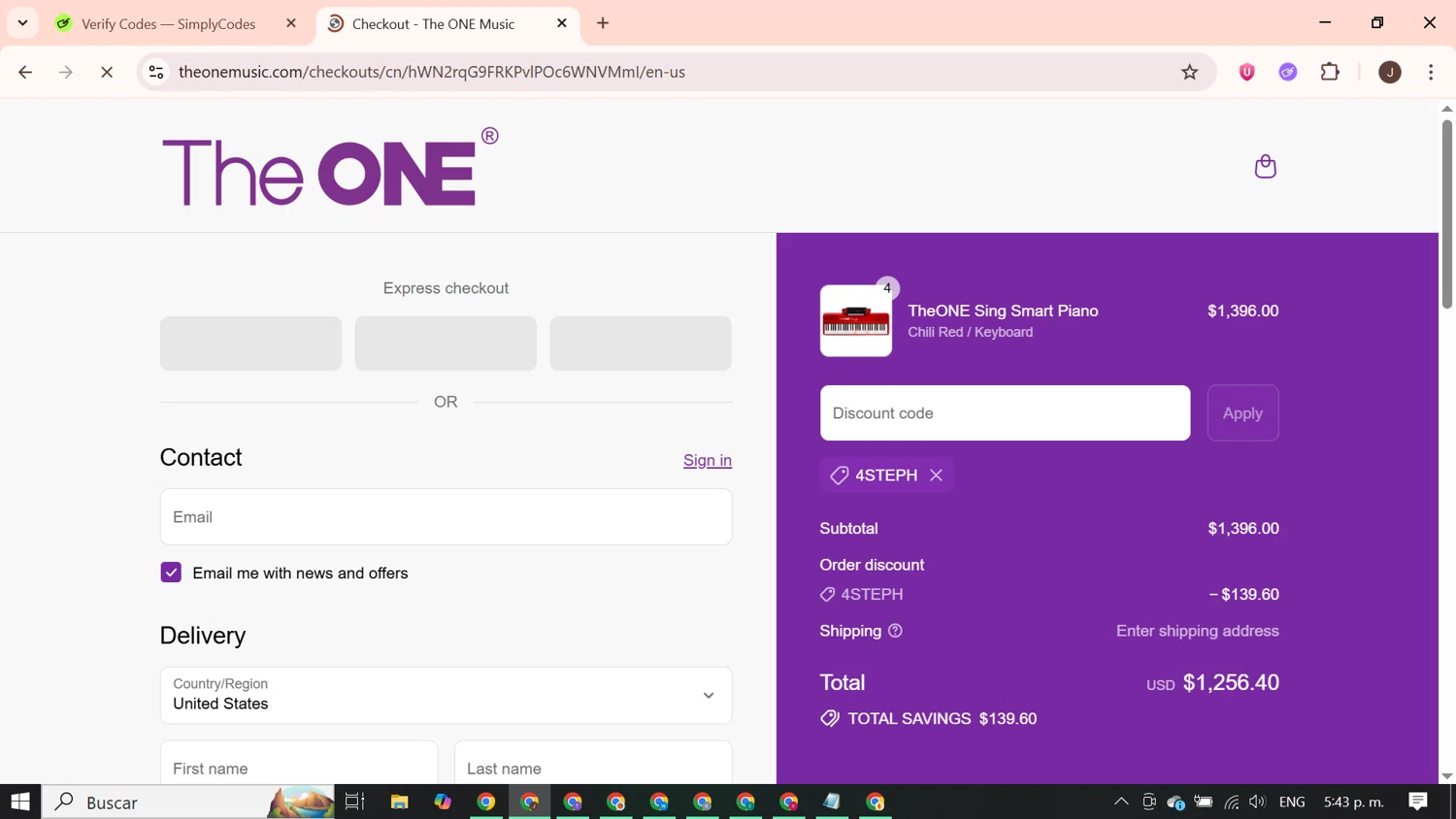The image size is (1456, 819).
Task: Open a new browser tab
Action: click(x=603, y=23)
